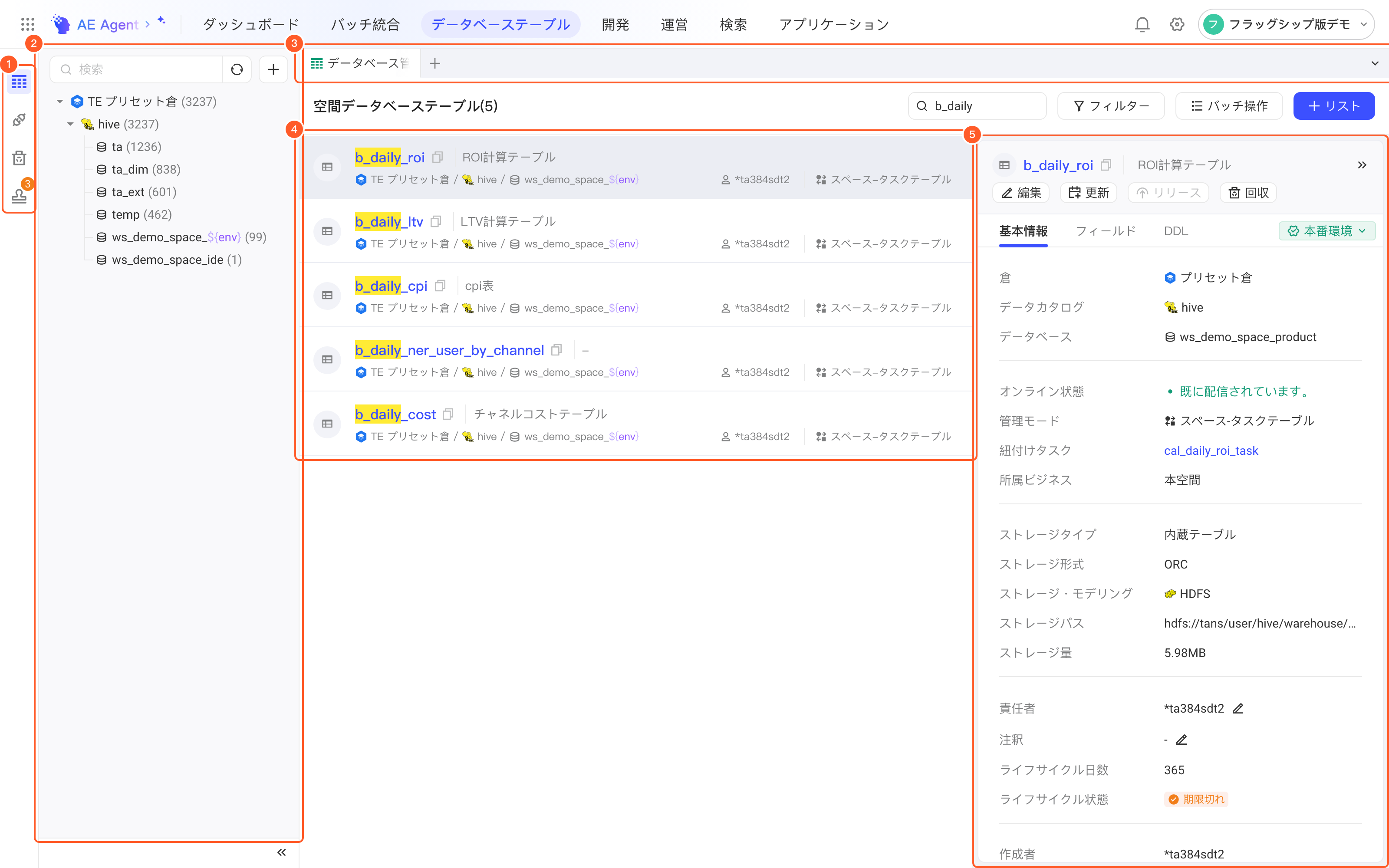
Task: Switch to the DDL tab
Action: click(1175, 231)
